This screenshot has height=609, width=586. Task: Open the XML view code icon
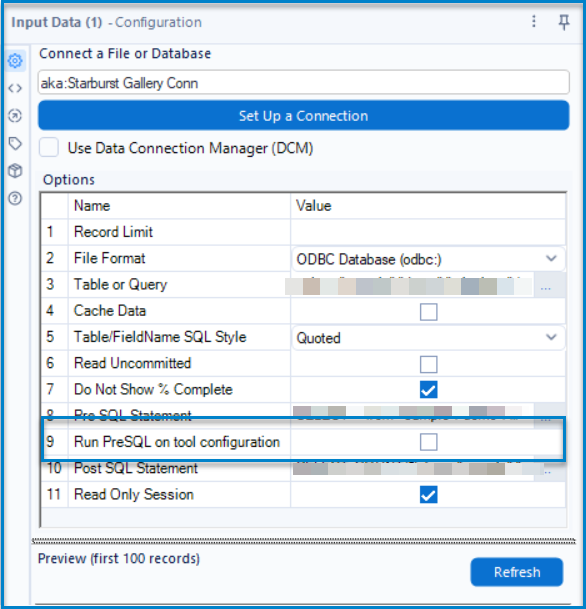(x=15, y=89)
